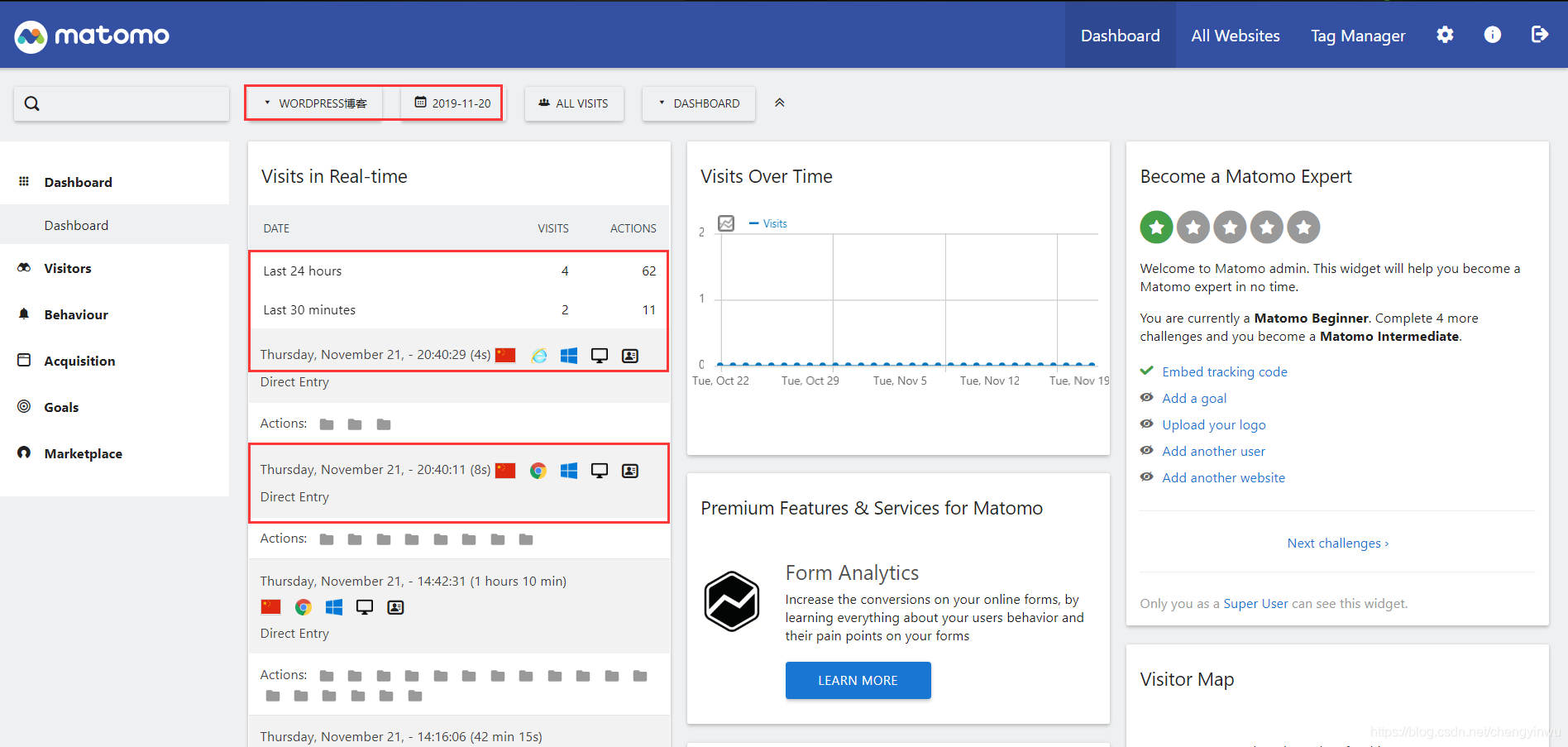Click the China flag icon in 20:40:11 visit
The height and width of the screenshot is (747, 1568).
point(505,471)
